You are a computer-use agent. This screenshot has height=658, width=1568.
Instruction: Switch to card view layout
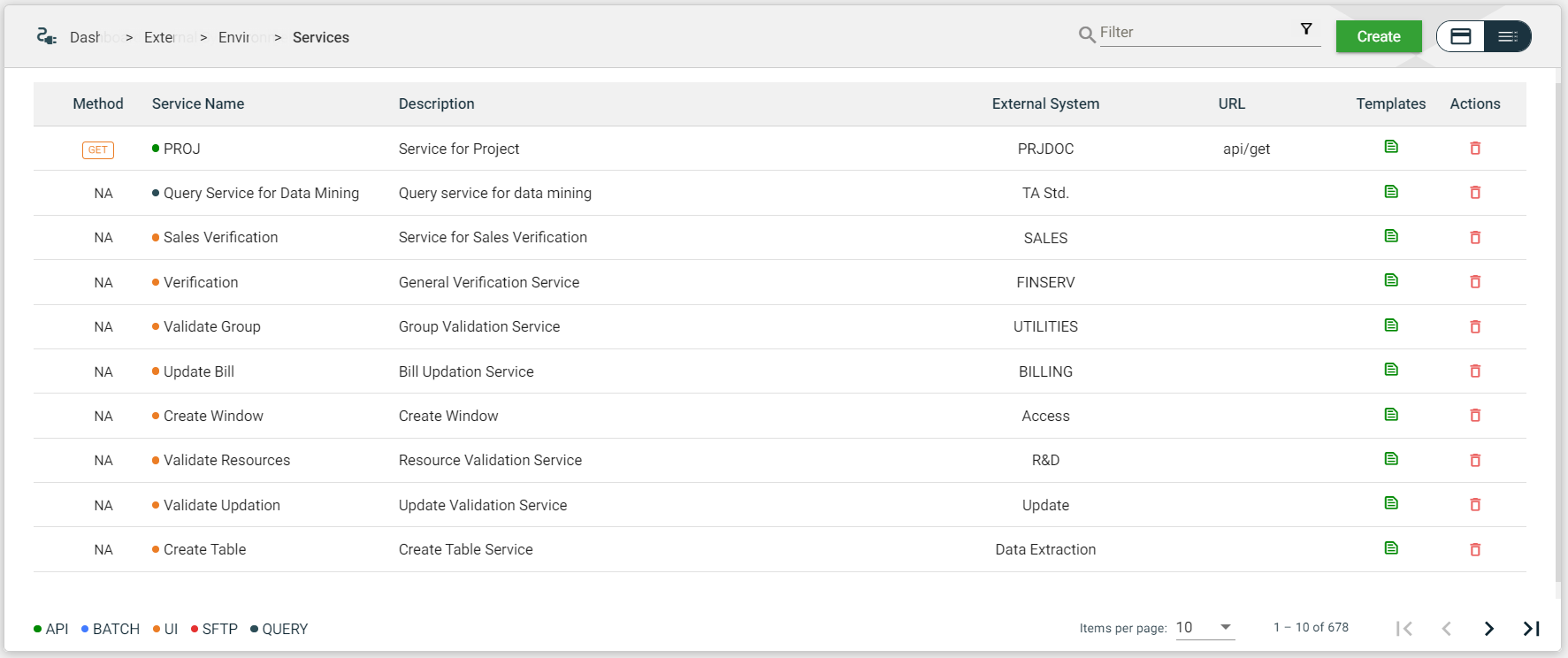click(x=1461, y=36)
